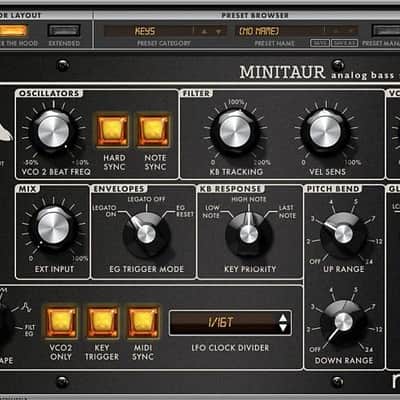Set Up Range to OFF position
Image resolution: width=400 pixels, height=400 pixels.
point(315,262)
